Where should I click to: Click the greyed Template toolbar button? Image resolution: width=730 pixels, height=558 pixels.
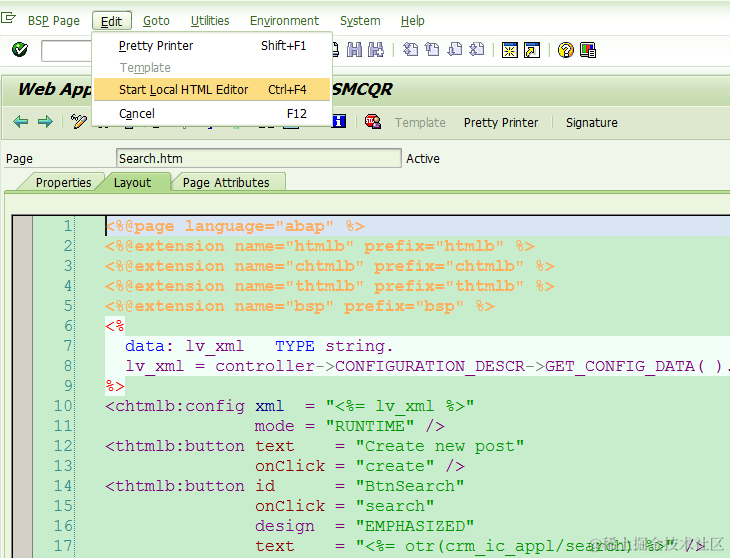[x=420, y=122]
